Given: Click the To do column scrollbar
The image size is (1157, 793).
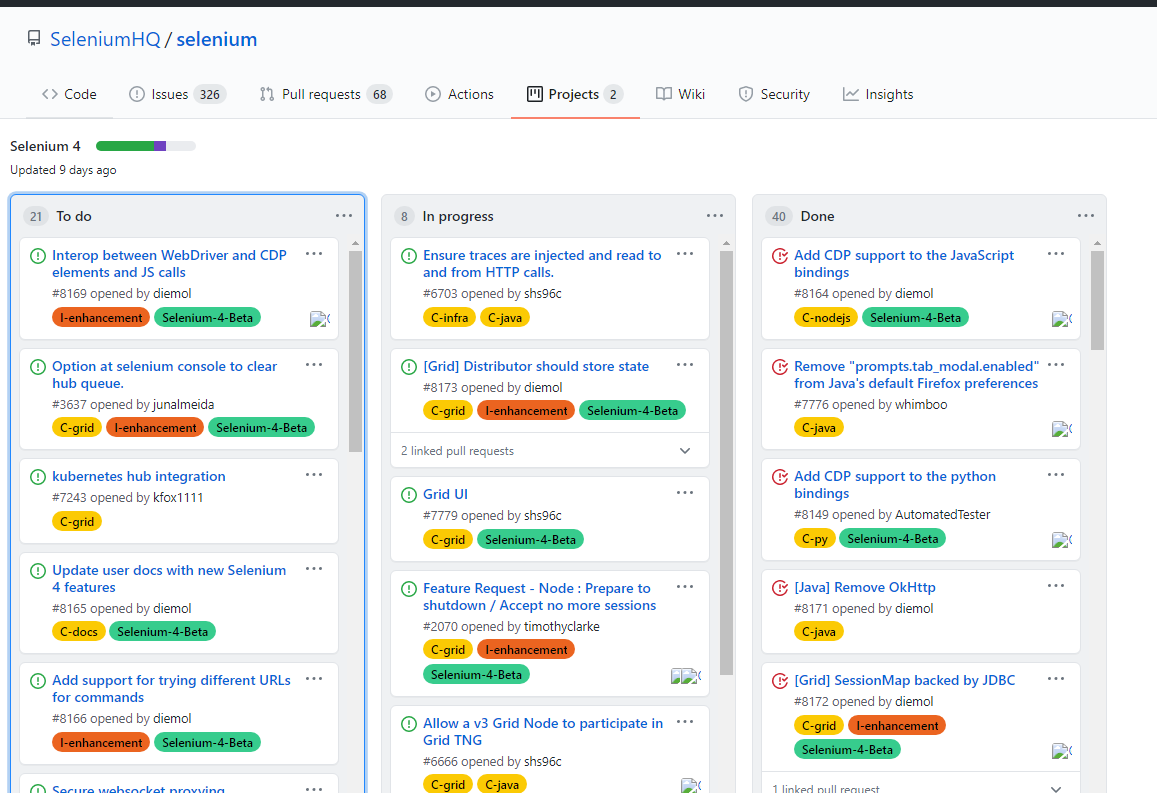Looking at the screenshot, I should (356, 351).
